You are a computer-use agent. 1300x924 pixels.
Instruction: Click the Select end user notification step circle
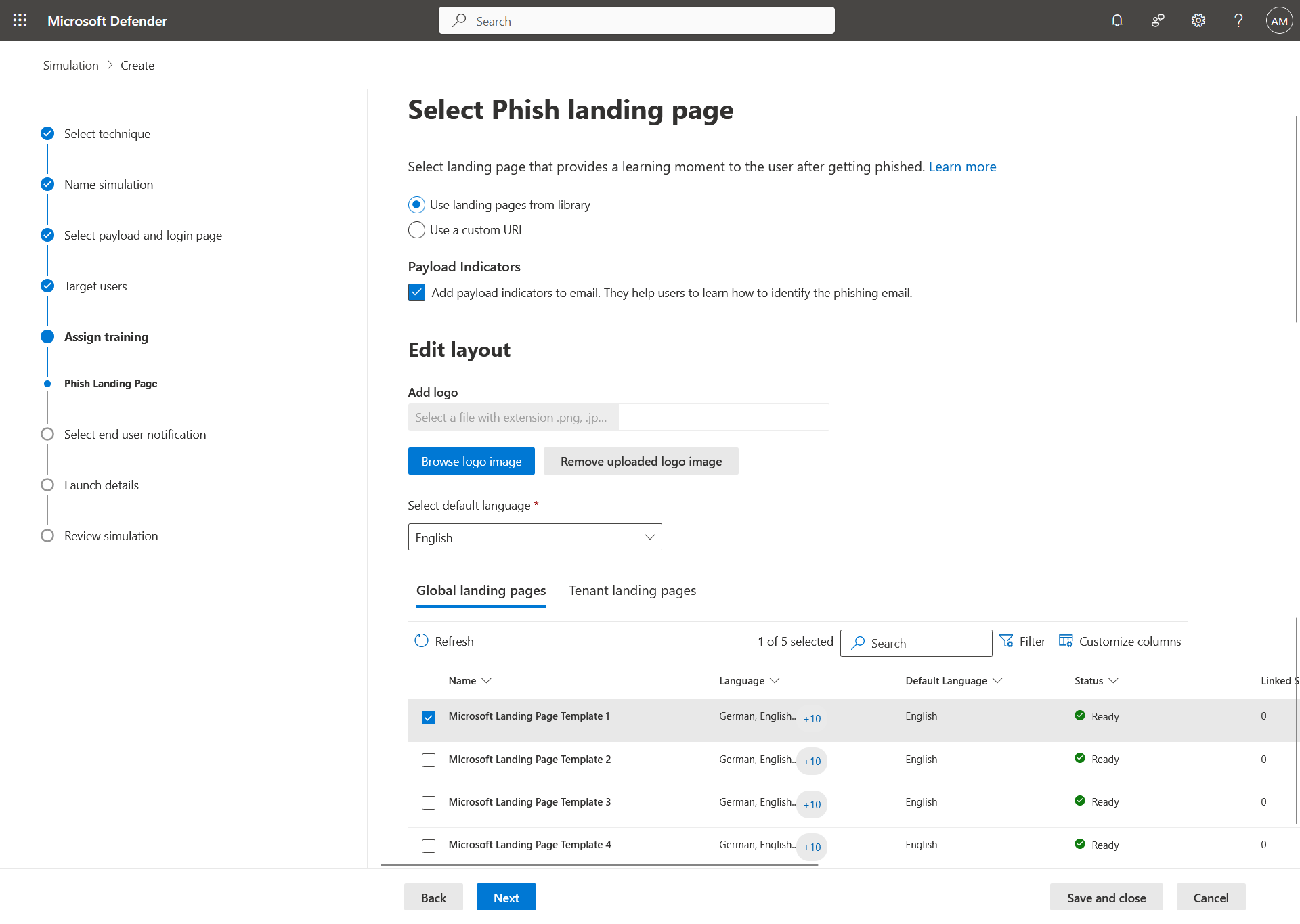tap(47, 434)
